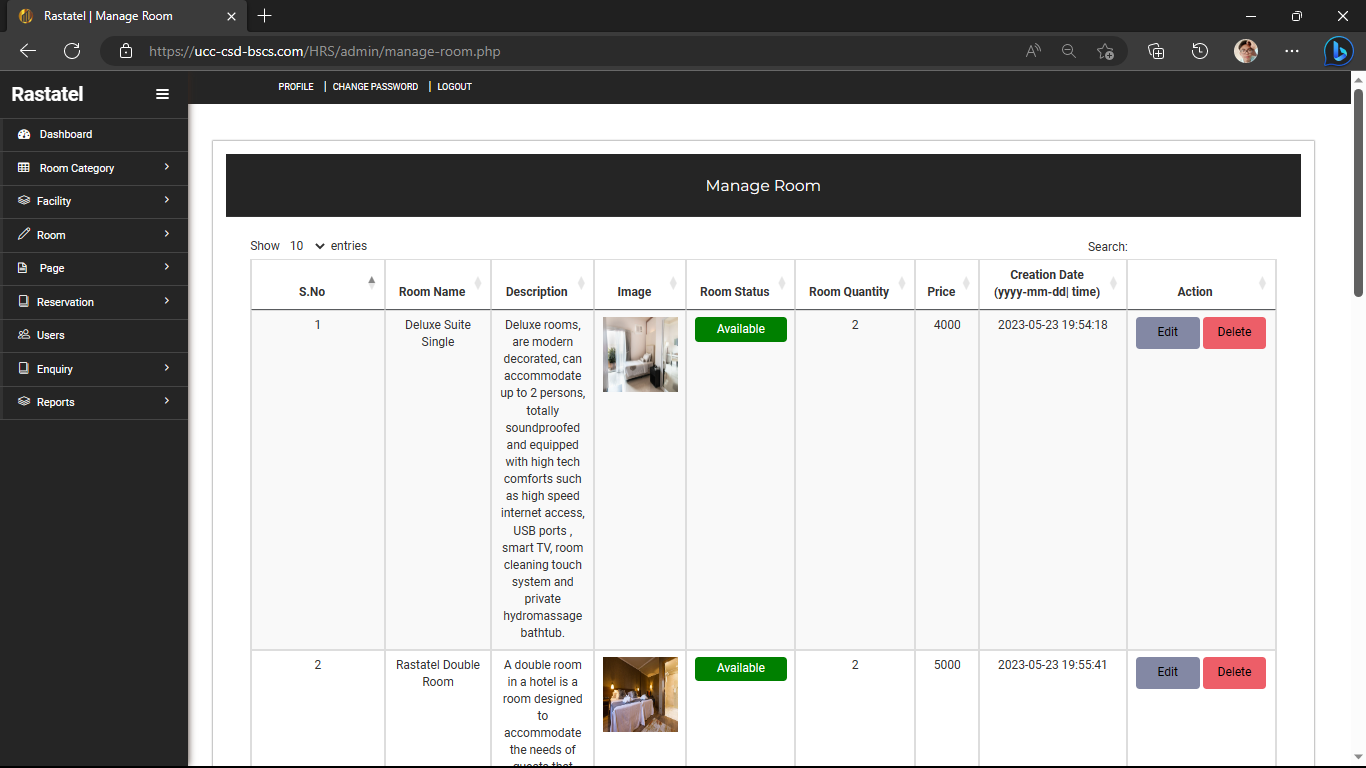
Task: Open the Bing chat icon
Action: click(x=1338, y=51)
